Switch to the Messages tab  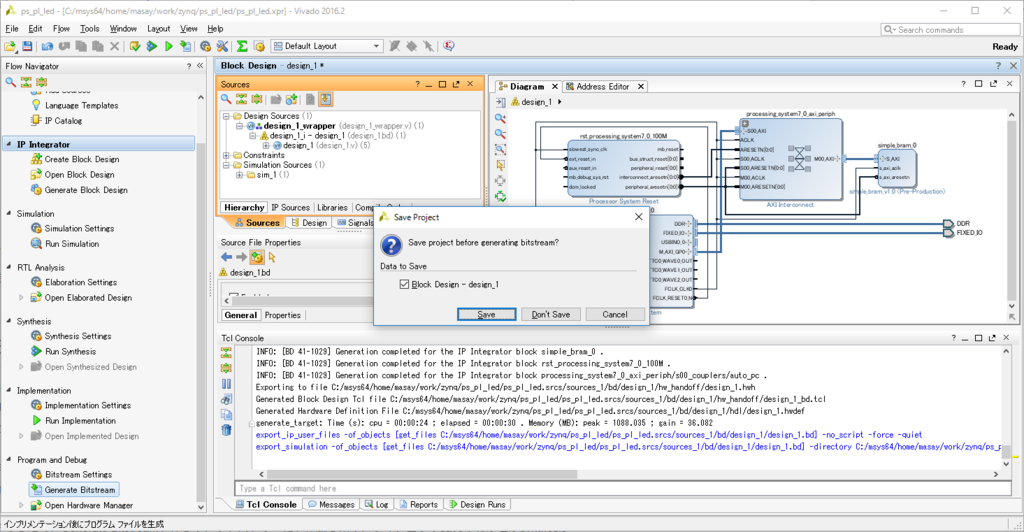(330, 505)
